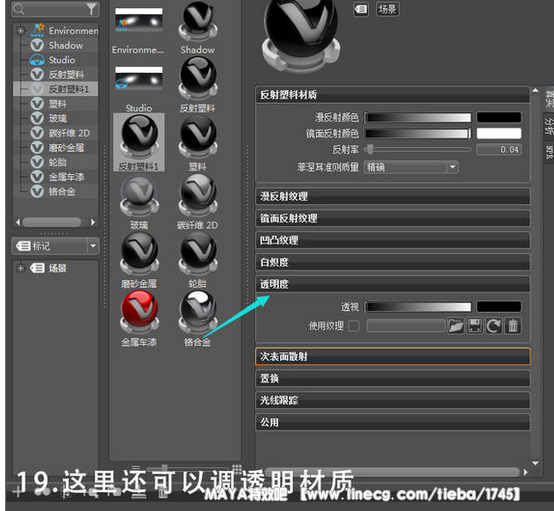Open the 透视 black color swatch
Screen dimensions: 554x511
click(x=499, y=307)
